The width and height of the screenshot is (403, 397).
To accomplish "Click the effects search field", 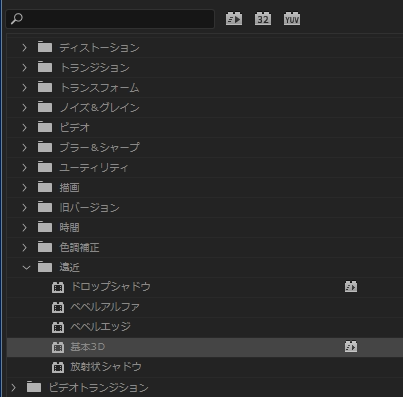I will point(110,19).
